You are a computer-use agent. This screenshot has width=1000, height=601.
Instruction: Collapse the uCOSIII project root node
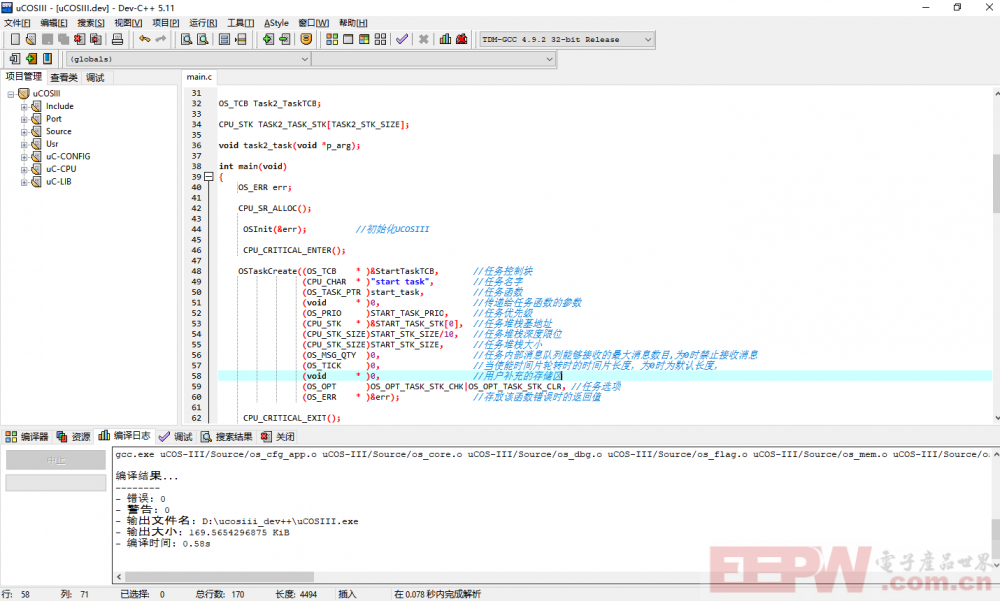point(11,94)
